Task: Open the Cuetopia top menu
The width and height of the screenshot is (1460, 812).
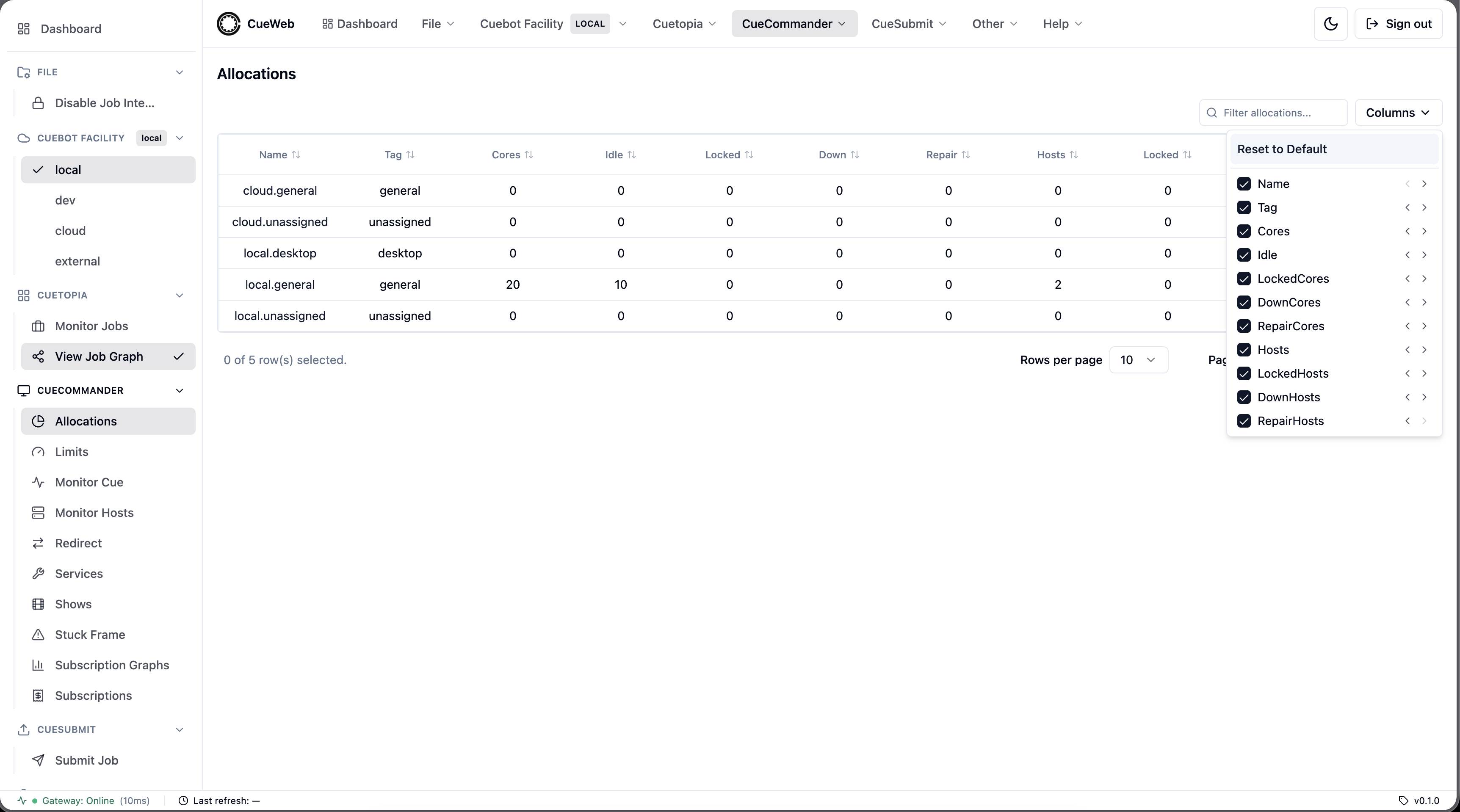Action: click(684, 24)
